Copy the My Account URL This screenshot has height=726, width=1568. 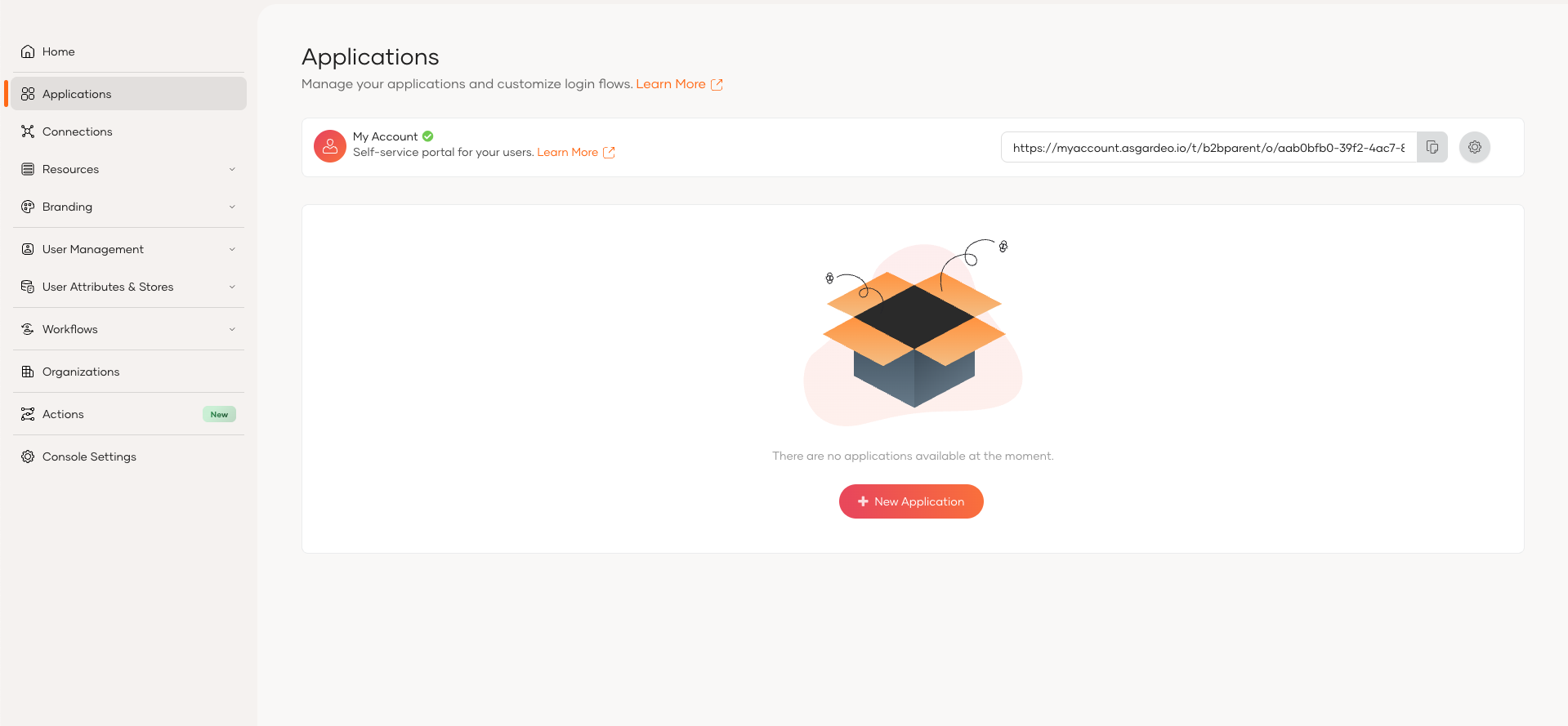(x=1432, y=147)
